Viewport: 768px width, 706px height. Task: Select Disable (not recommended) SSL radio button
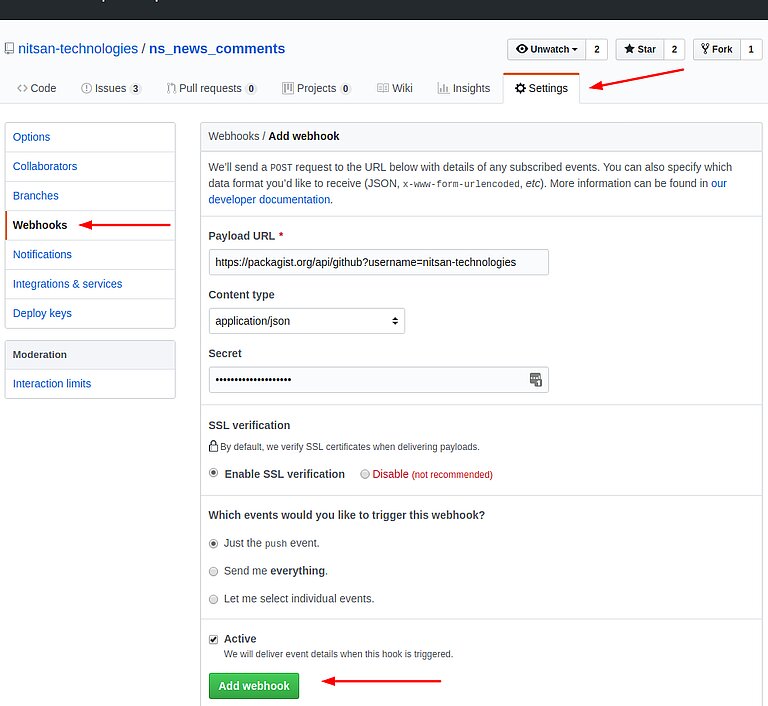point(365,474)
